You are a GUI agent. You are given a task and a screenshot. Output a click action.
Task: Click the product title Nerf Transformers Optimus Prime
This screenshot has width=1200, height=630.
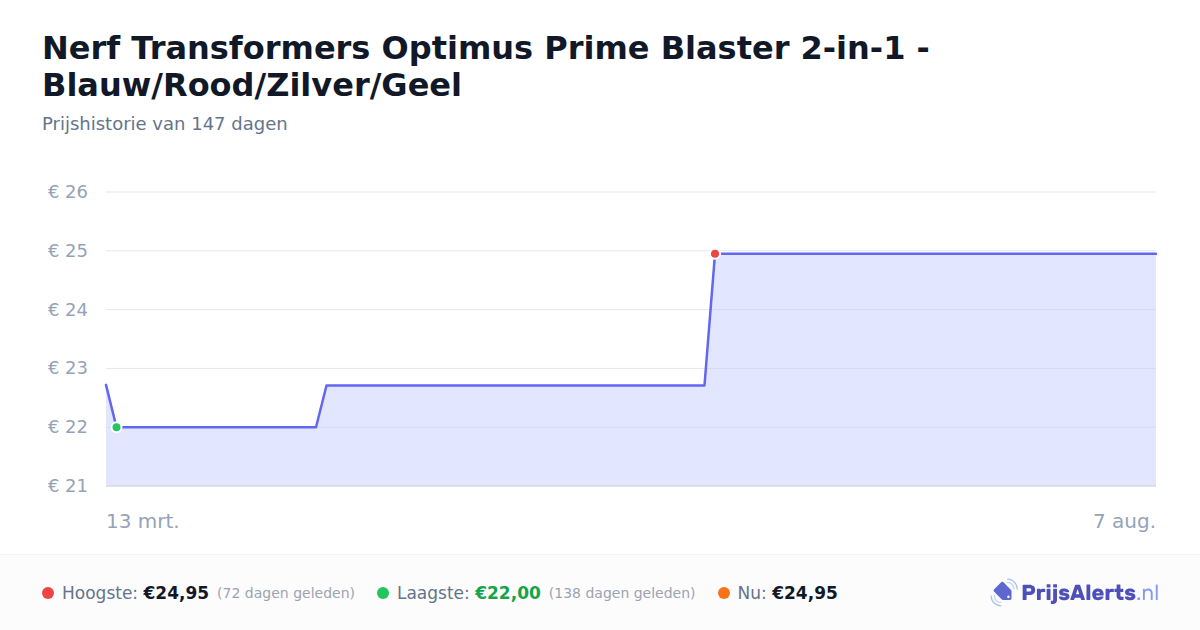tap(486, 66)
